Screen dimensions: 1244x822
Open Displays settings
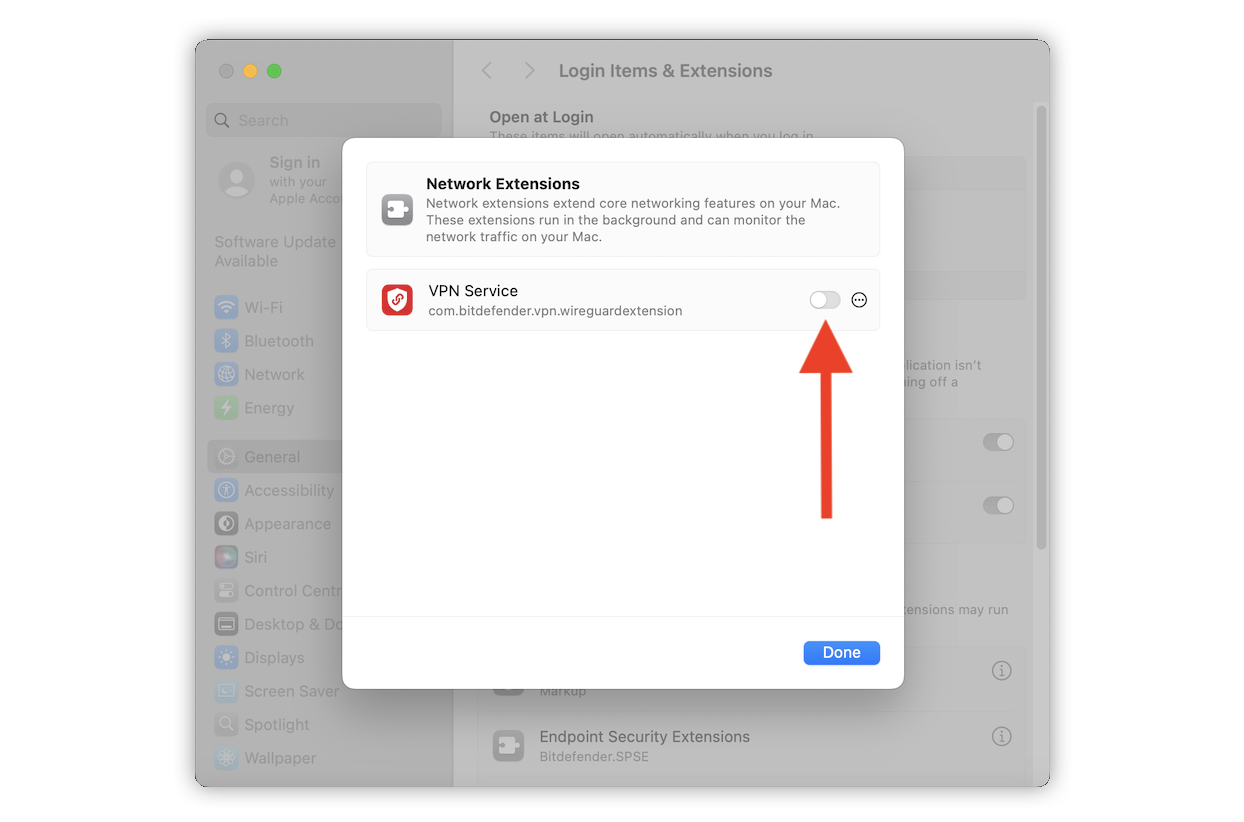tap(275, 658)
